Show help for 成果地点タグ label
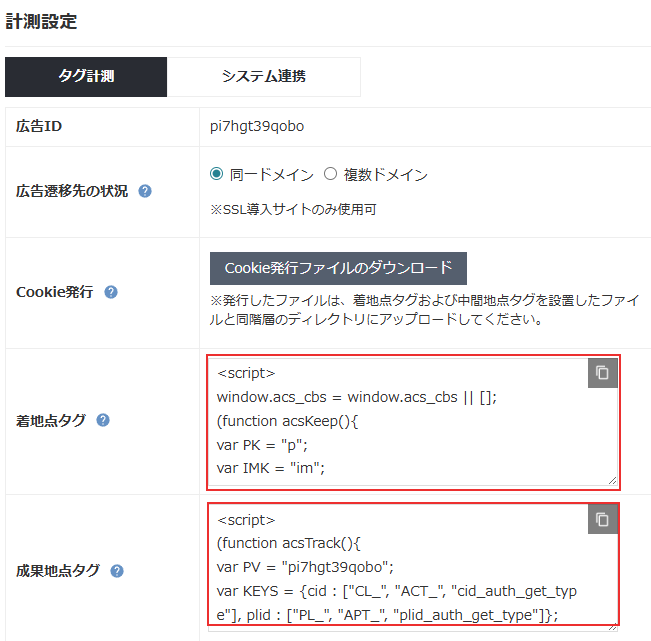 pos(117,571)
